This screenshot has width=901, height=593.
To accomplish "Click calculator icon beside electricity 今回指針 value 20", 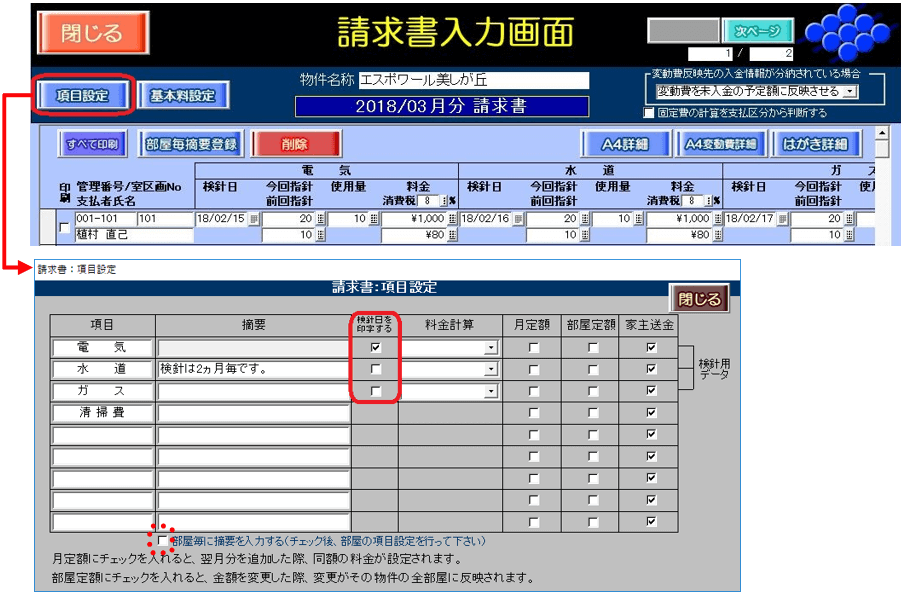I will (x=321, y=219).
